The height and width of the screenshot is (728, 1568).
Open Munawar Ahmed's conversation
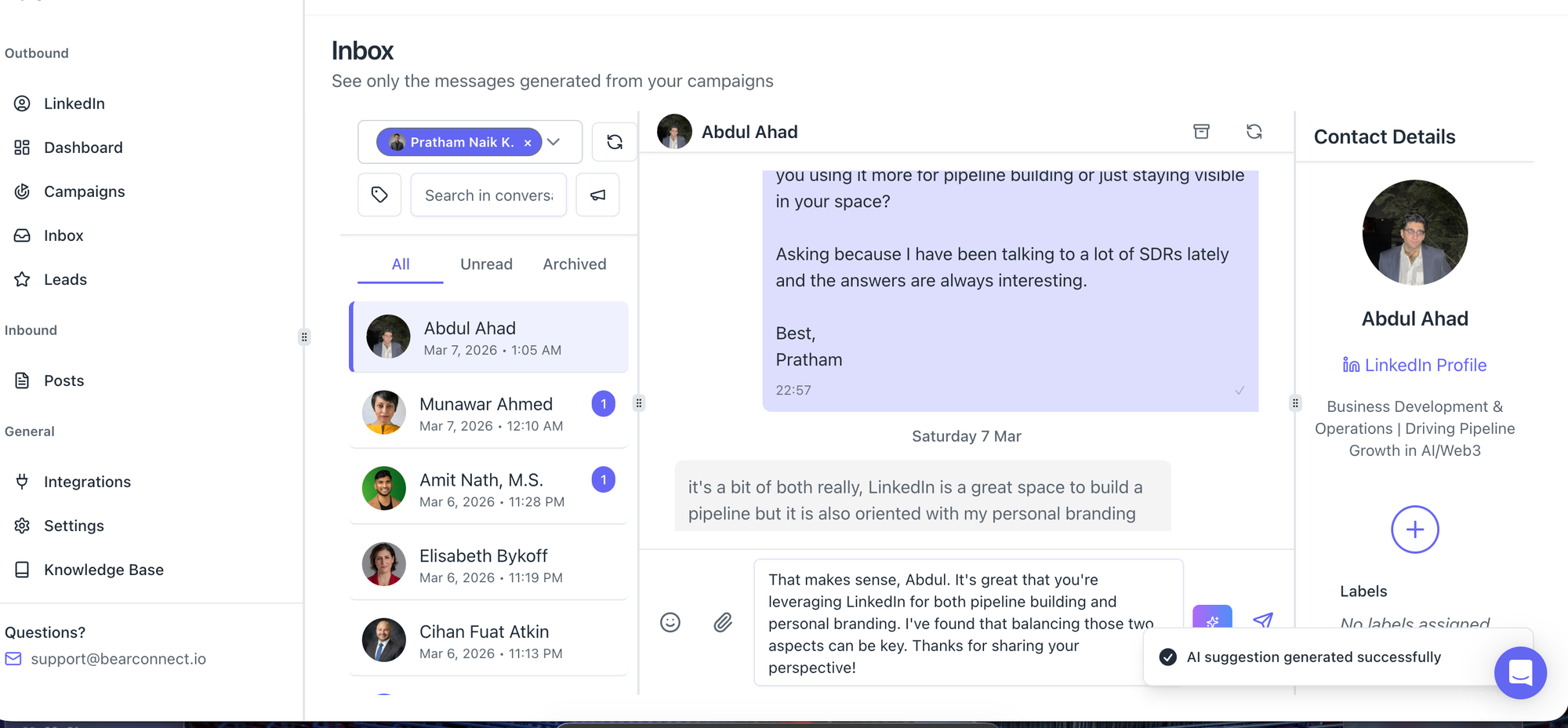[486, 413]
